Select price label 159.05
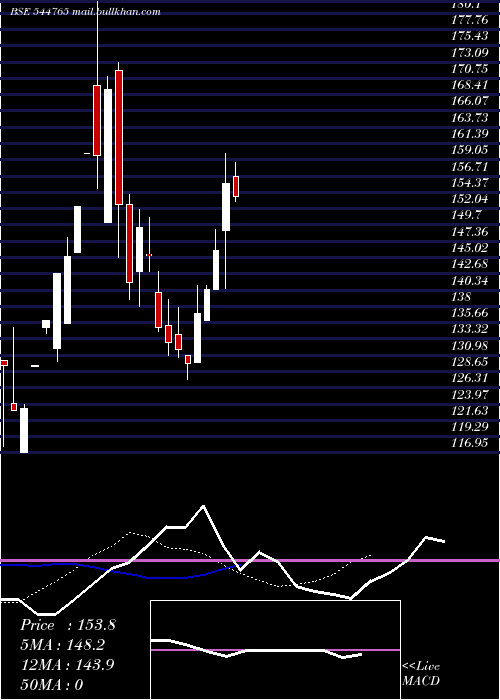 [x=469, y=150]
